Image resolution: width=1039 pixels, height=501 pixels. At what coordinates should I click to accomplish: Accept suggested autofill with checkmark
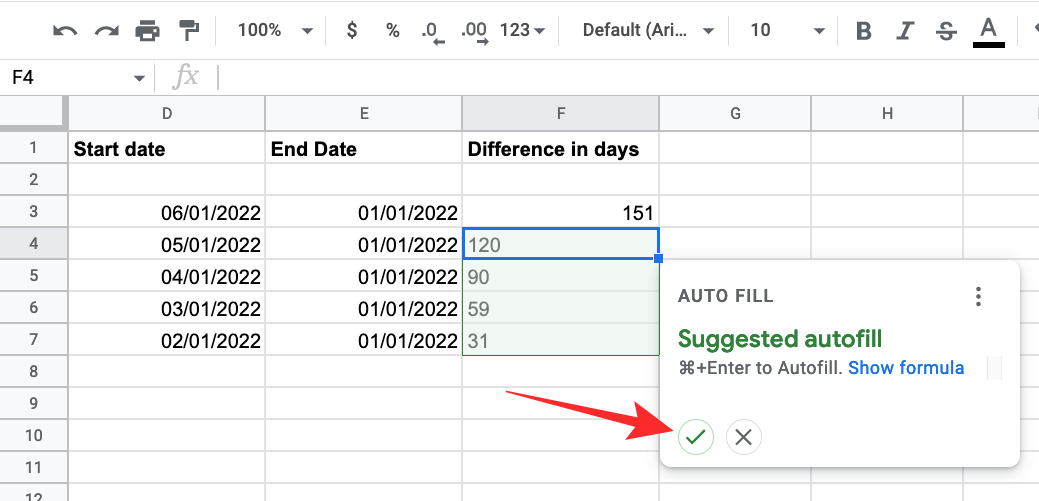tap(696, 436)
